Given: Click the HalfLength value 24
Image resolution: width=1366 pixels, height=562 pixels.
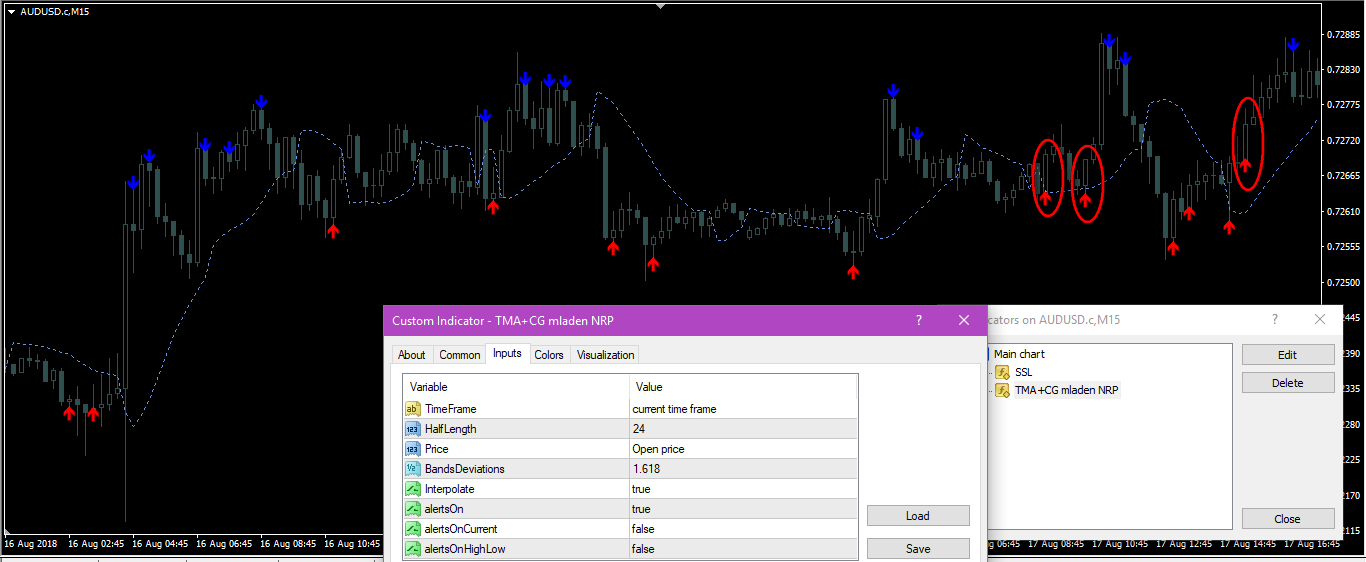Looking at the screenshot, I should [x=743, y=429].
